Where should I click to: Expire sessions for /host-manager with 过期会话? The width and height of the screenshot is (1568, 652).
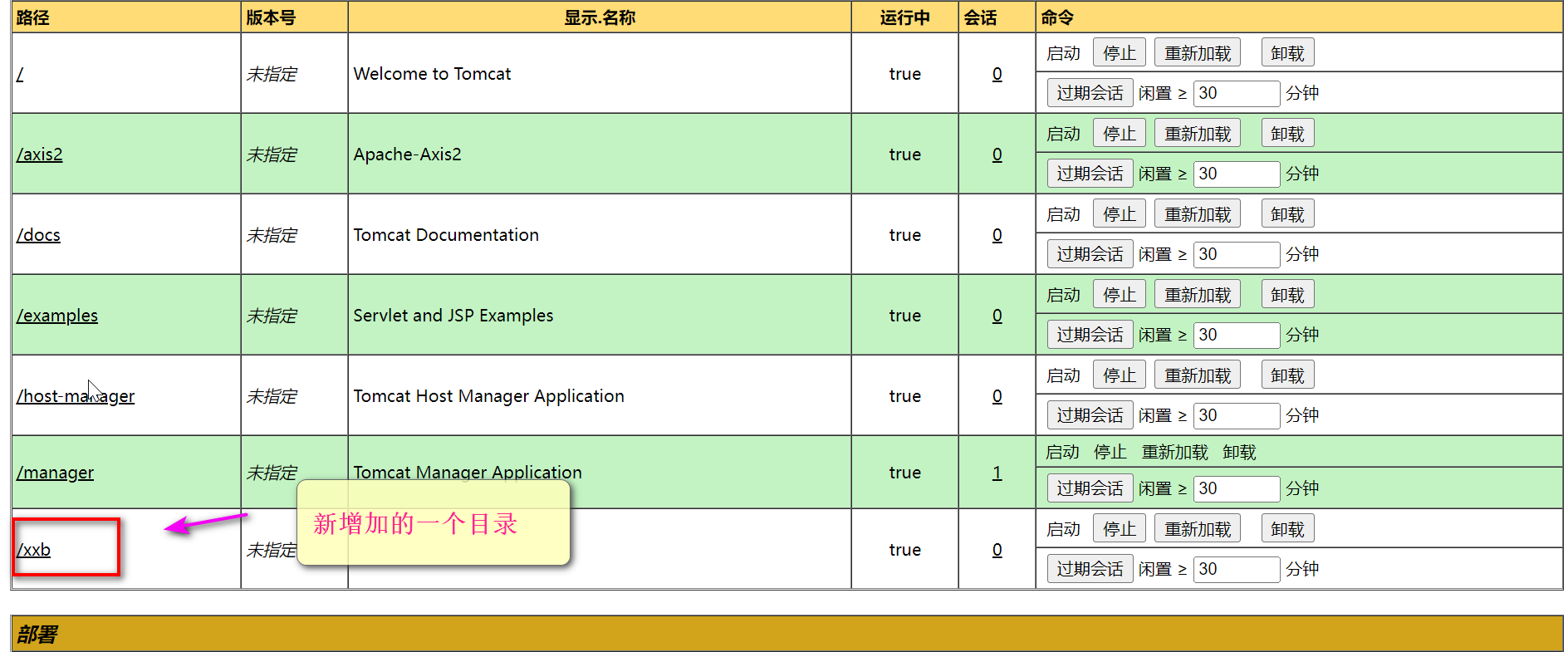[1090, 415]
